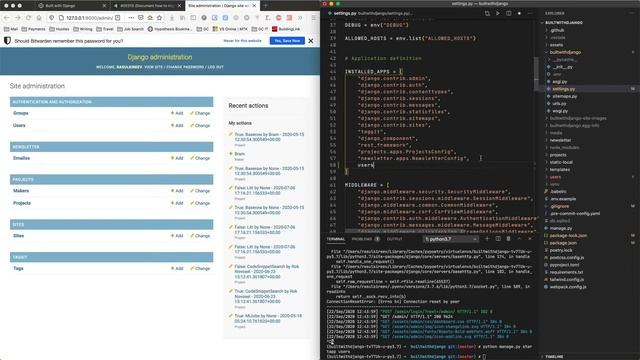This screenshot has height=360, width=640.
Task: Add a new Site entry
Action: point(177,236)
